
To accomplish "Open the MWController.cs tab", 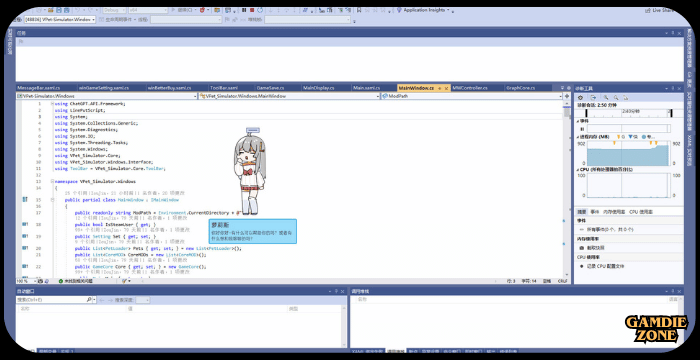I will tap(470, 88).
